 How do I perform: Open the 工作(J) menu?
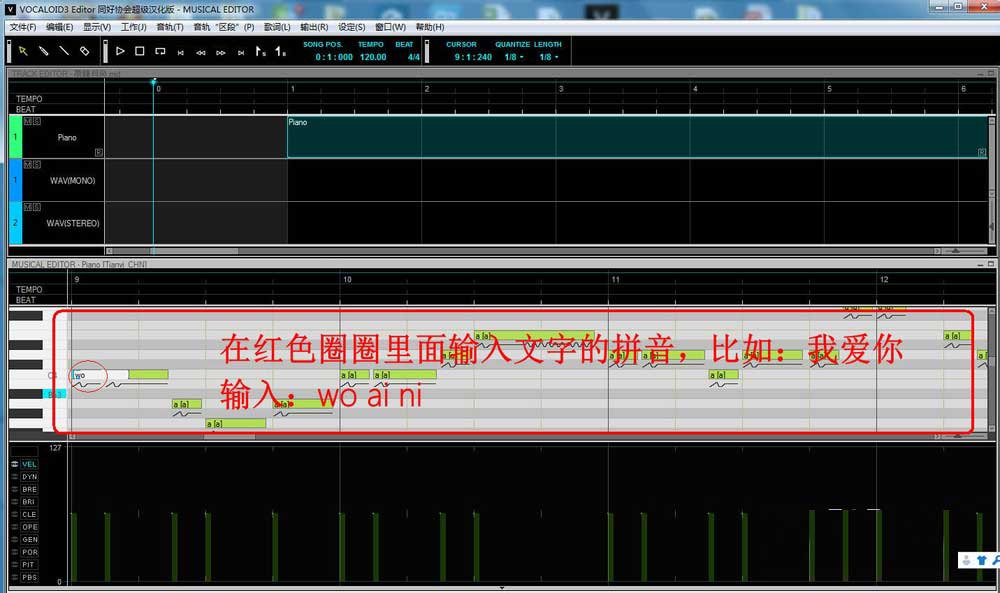point(133,27)
